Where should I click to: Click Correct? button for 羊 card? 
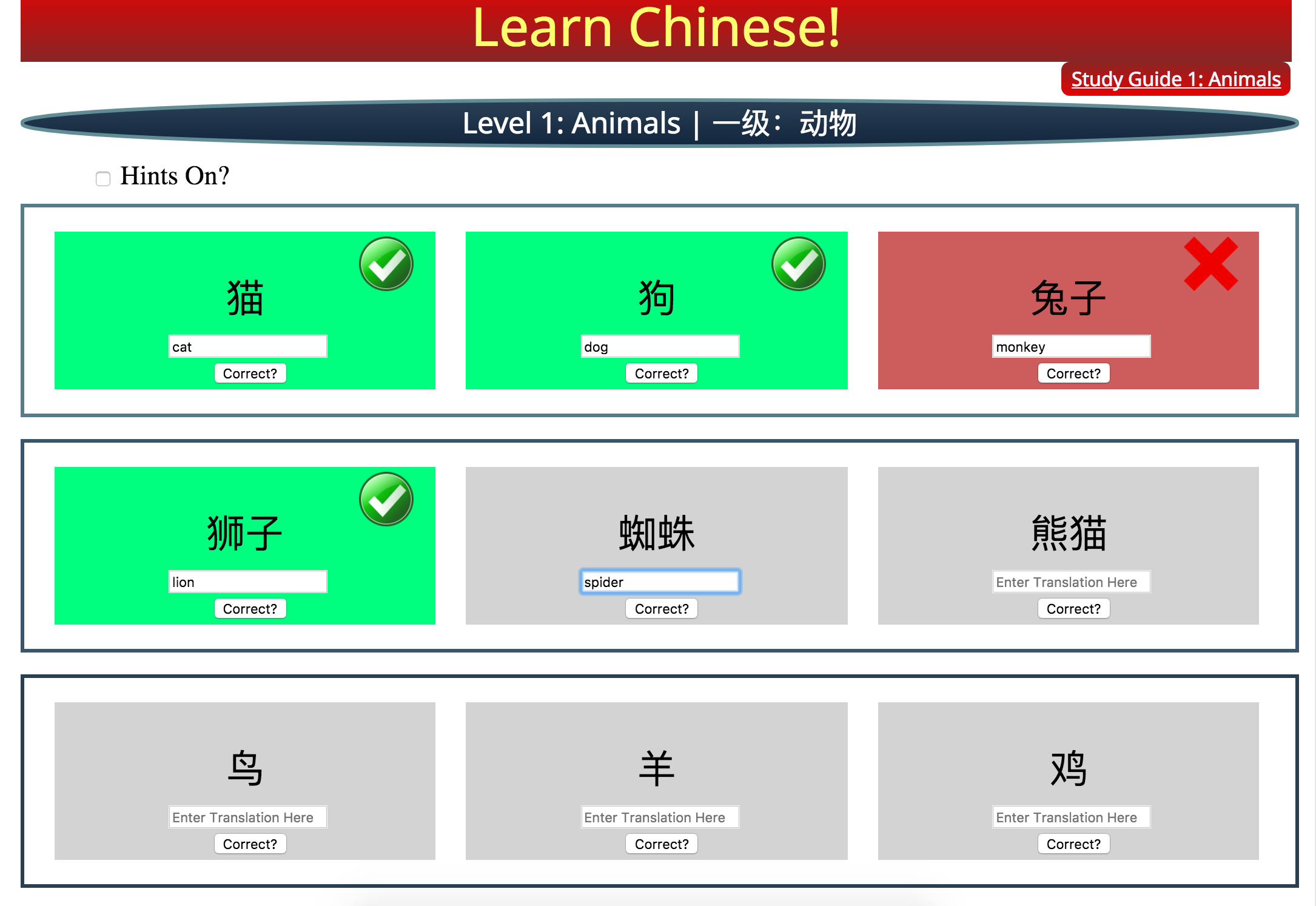tap(660, 843)
